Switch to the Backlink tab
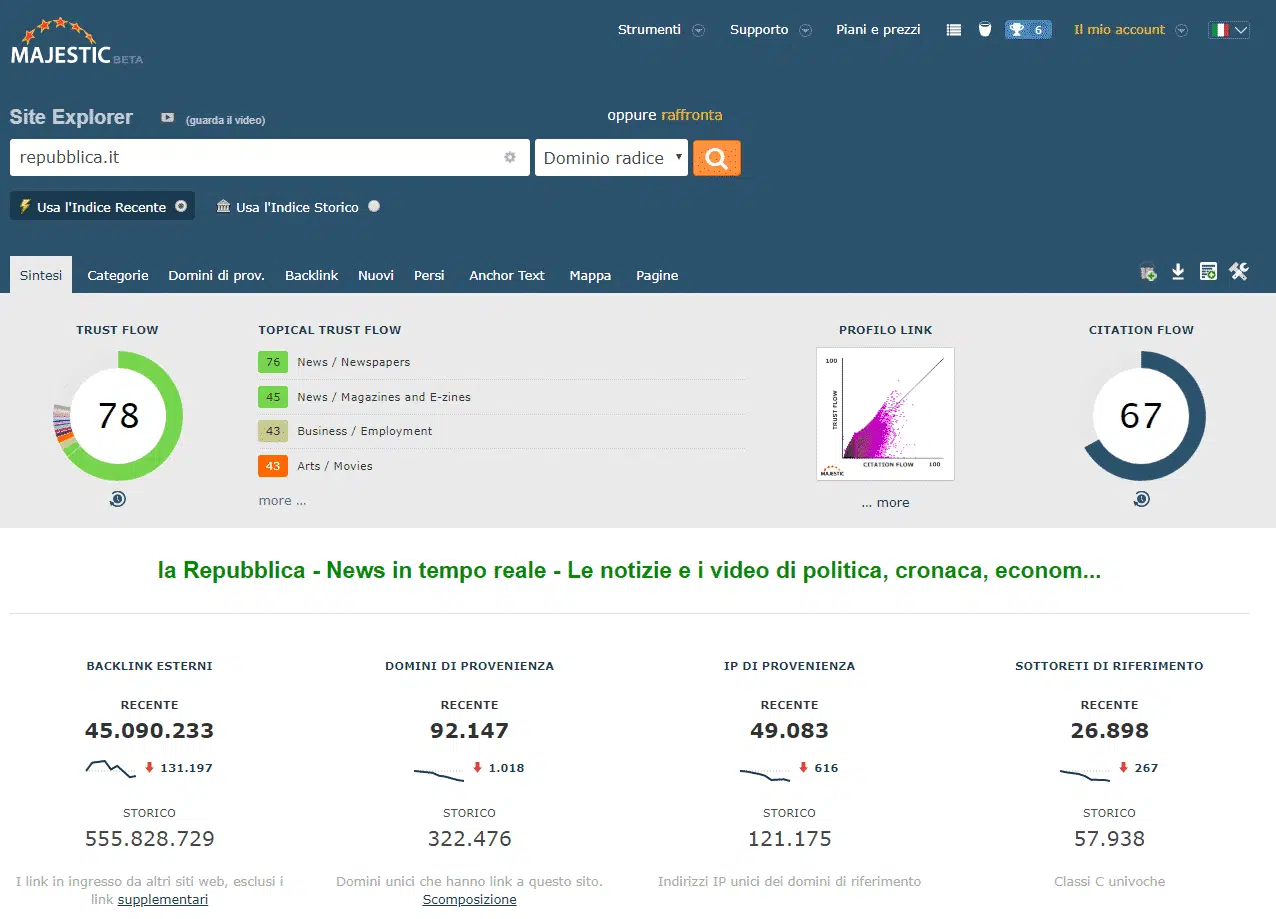 312,275
